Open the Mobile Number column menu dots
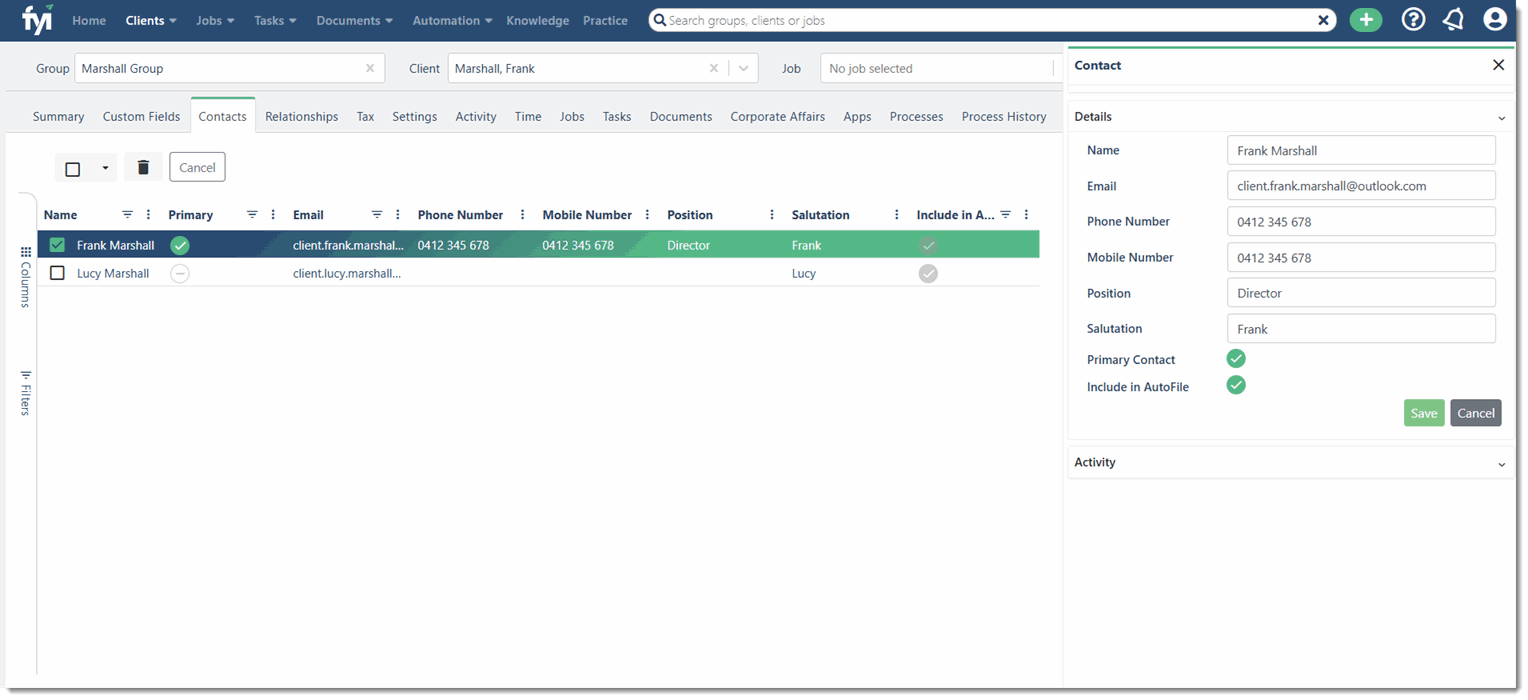 (648, 215)
